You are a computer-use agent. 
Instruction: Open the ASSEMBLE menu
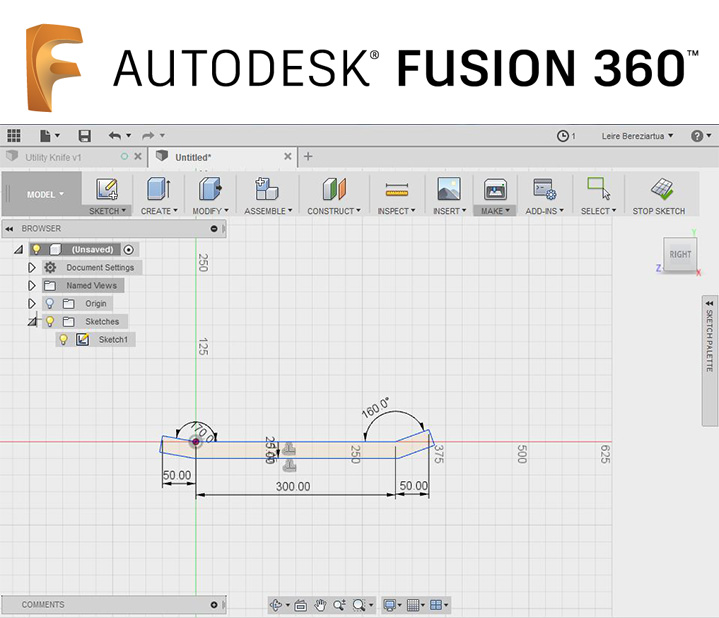(268, 211)
